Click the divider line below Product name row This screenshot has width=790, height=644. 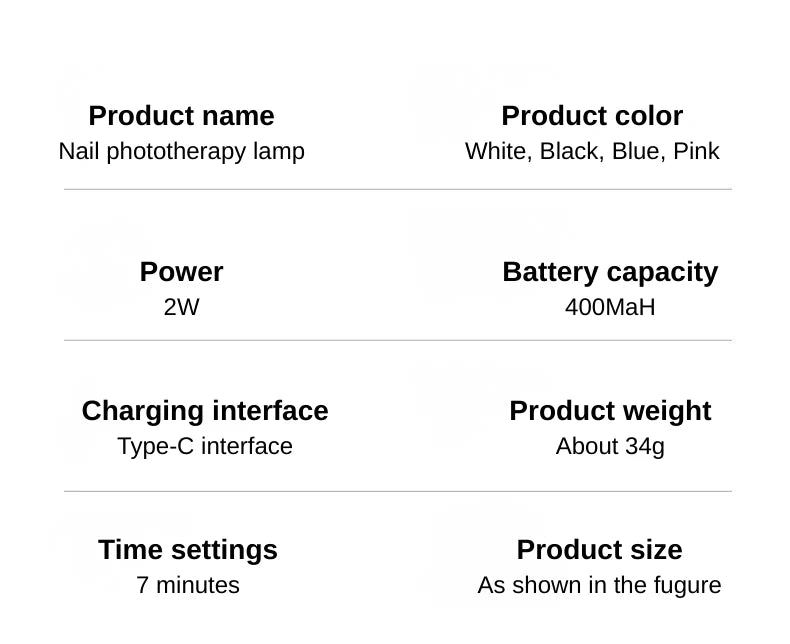[x=398, y=189]
